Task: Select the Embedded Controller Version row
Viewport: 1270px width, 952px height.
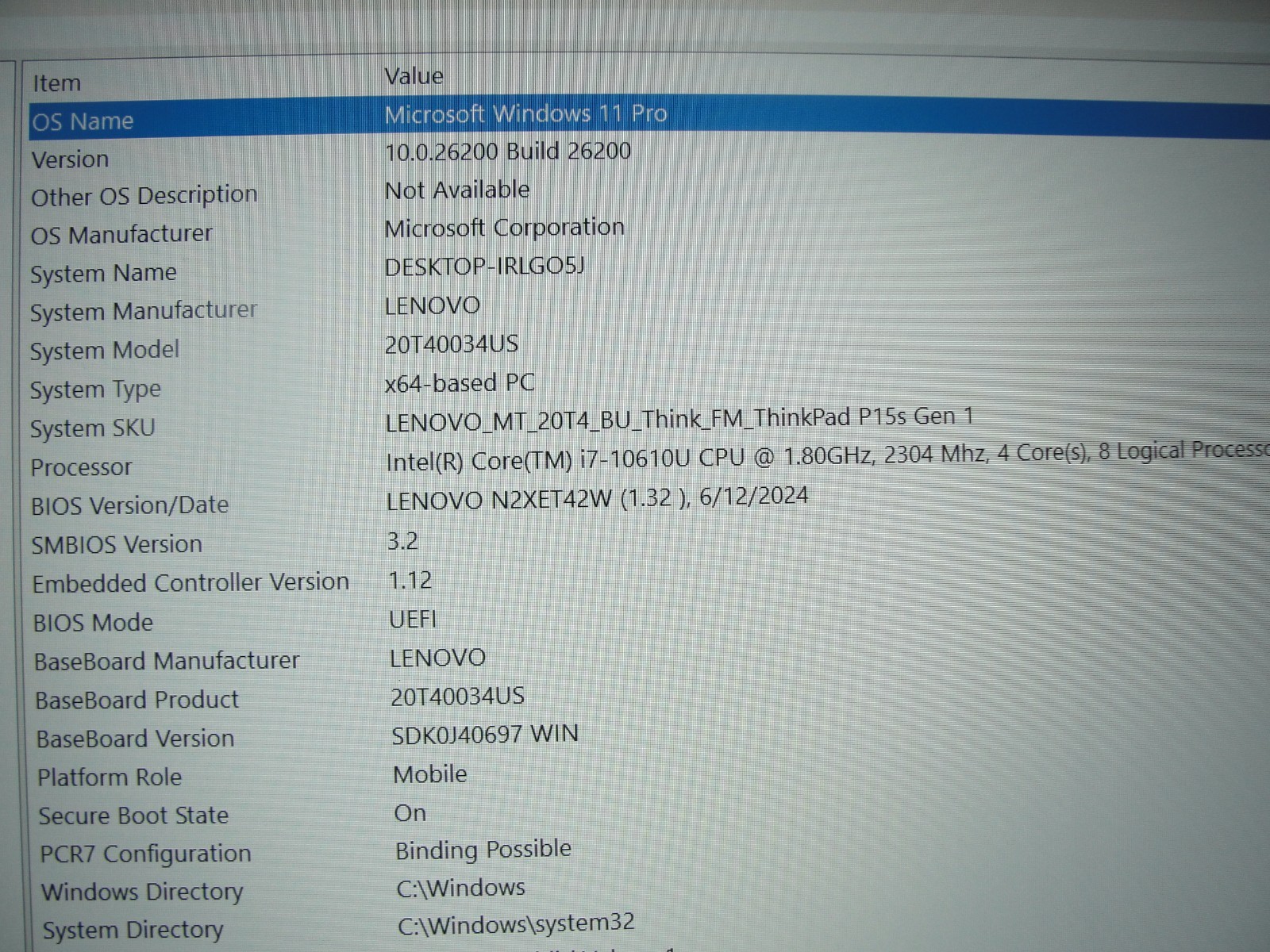Action: (x=190, y=583)
